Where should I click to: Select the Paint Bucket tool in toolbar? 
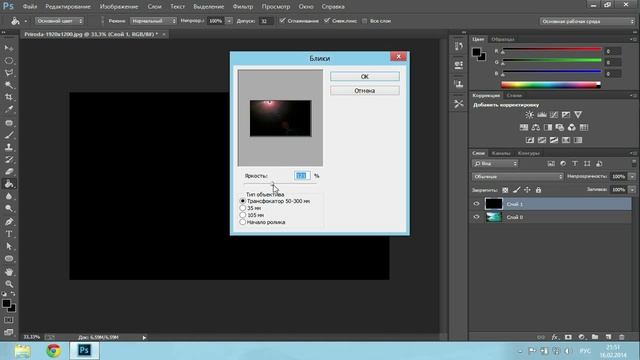[x=9, y=184]
